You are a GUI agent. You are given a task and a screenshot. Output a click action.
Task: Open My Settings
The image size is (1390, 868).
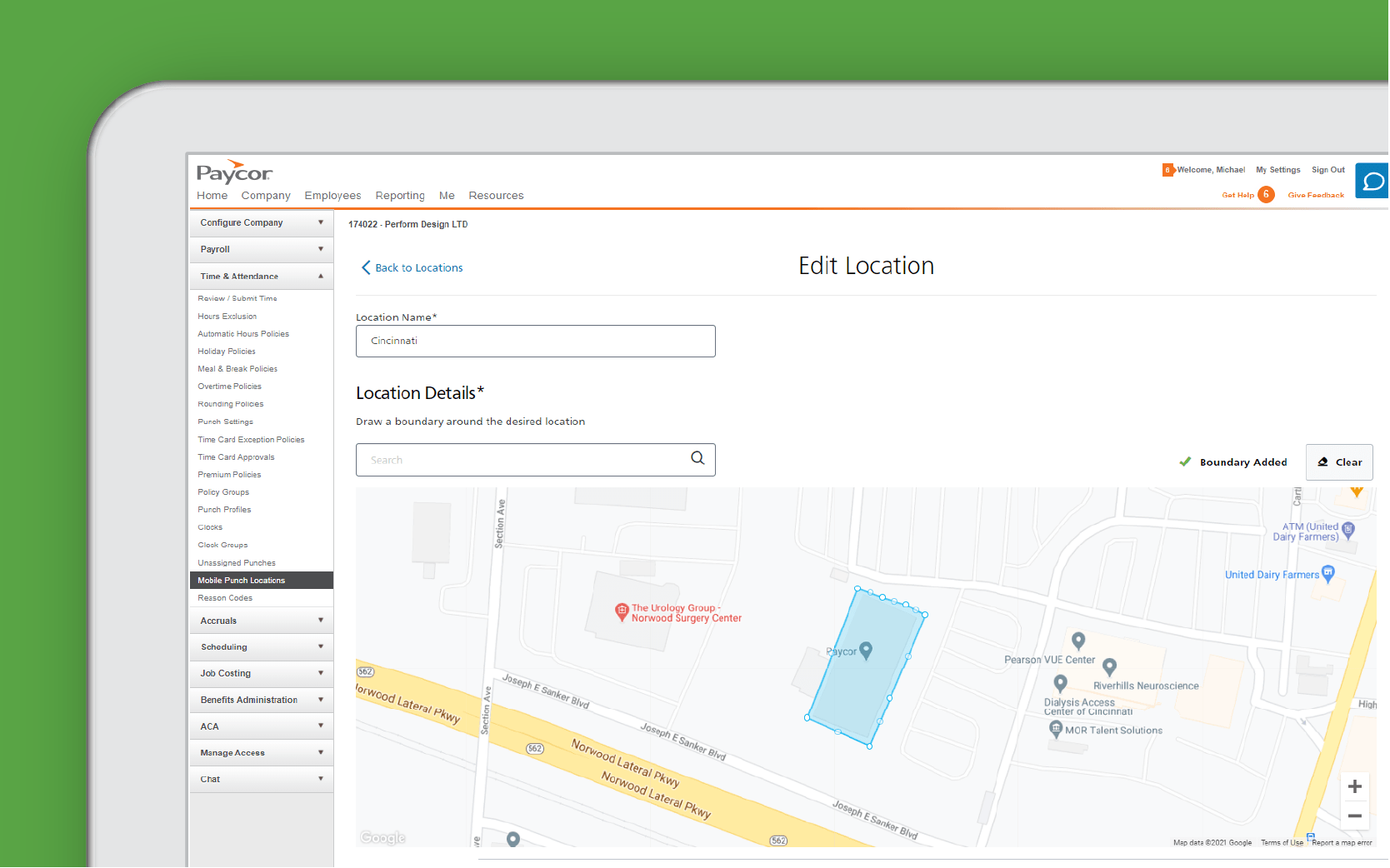(1278, 170)
